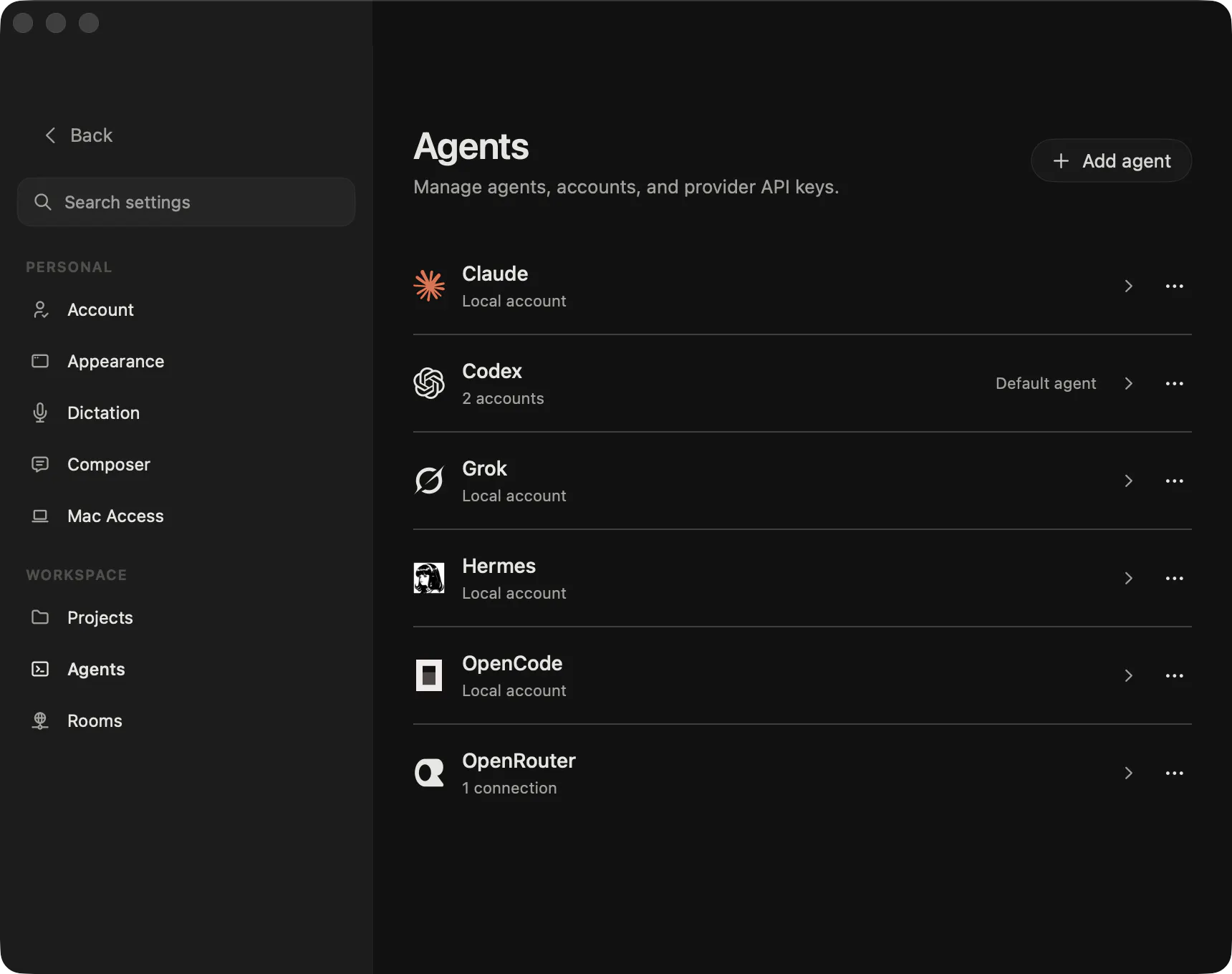Open the more options menu for Claude
This screenshot has height=974, width=1232.
click(x=1175, y=286)
